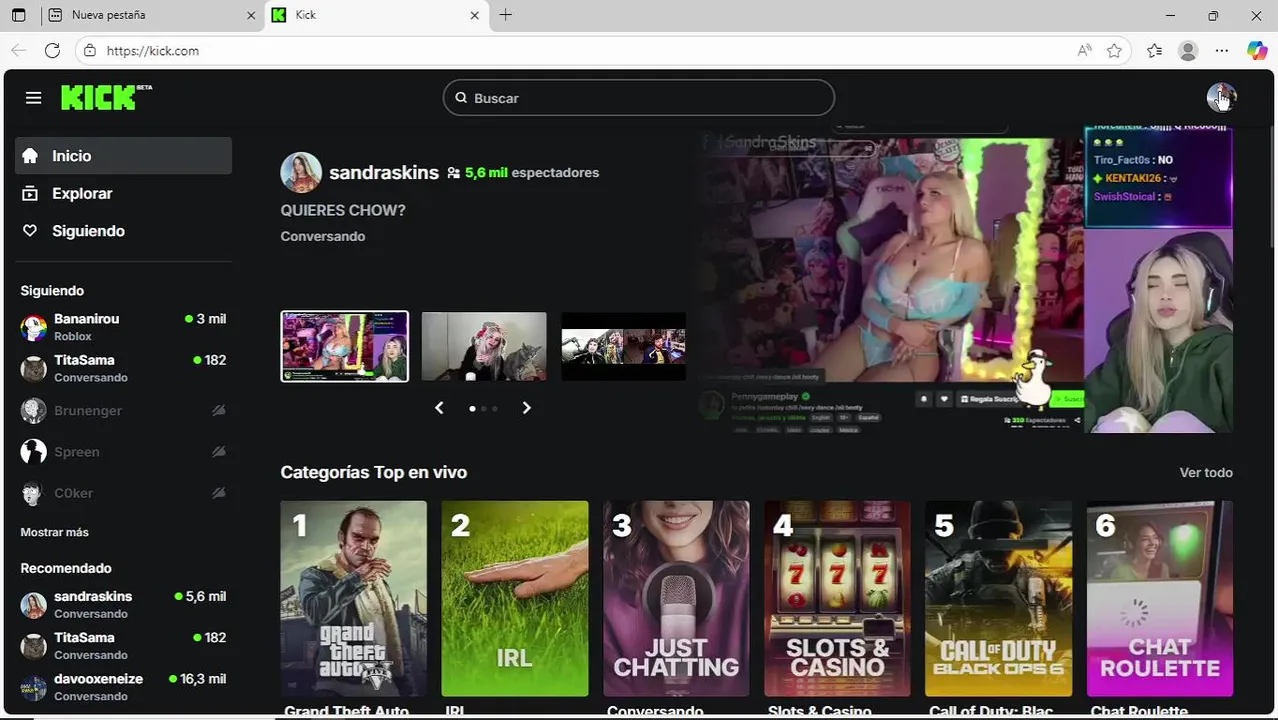Click the Buscar search field
Viewport: 1278px width, 720px height.
point(638,98)
